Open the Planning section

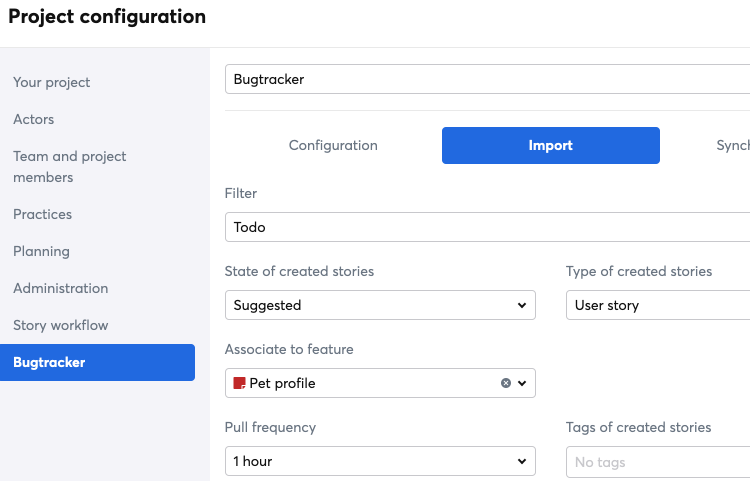coord(41,251)
